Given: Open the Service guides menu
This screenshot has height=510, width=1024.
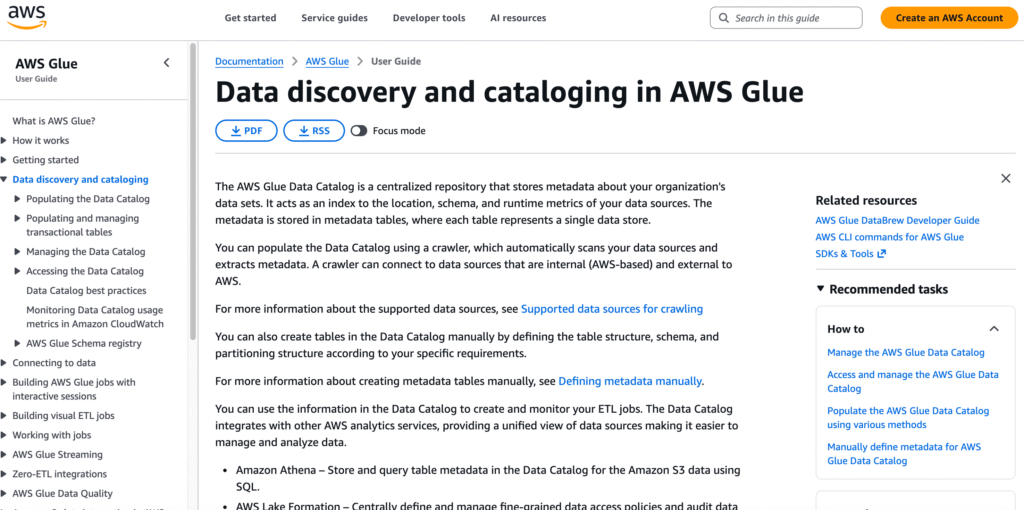Looking at the screenshot, I should pos(334,18).
